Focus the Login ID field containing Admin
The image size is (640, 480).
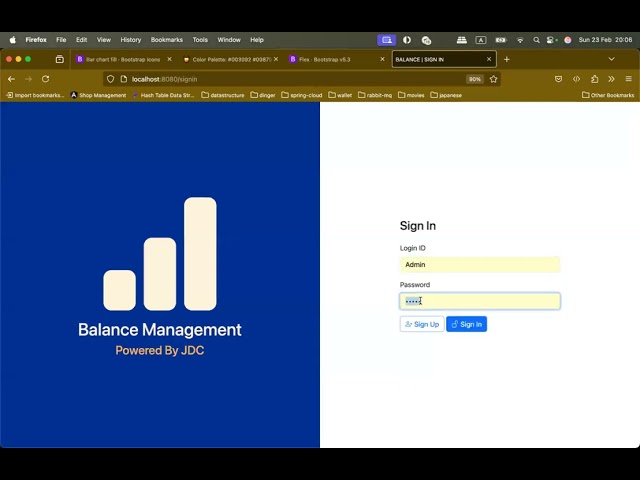(480, 264)
